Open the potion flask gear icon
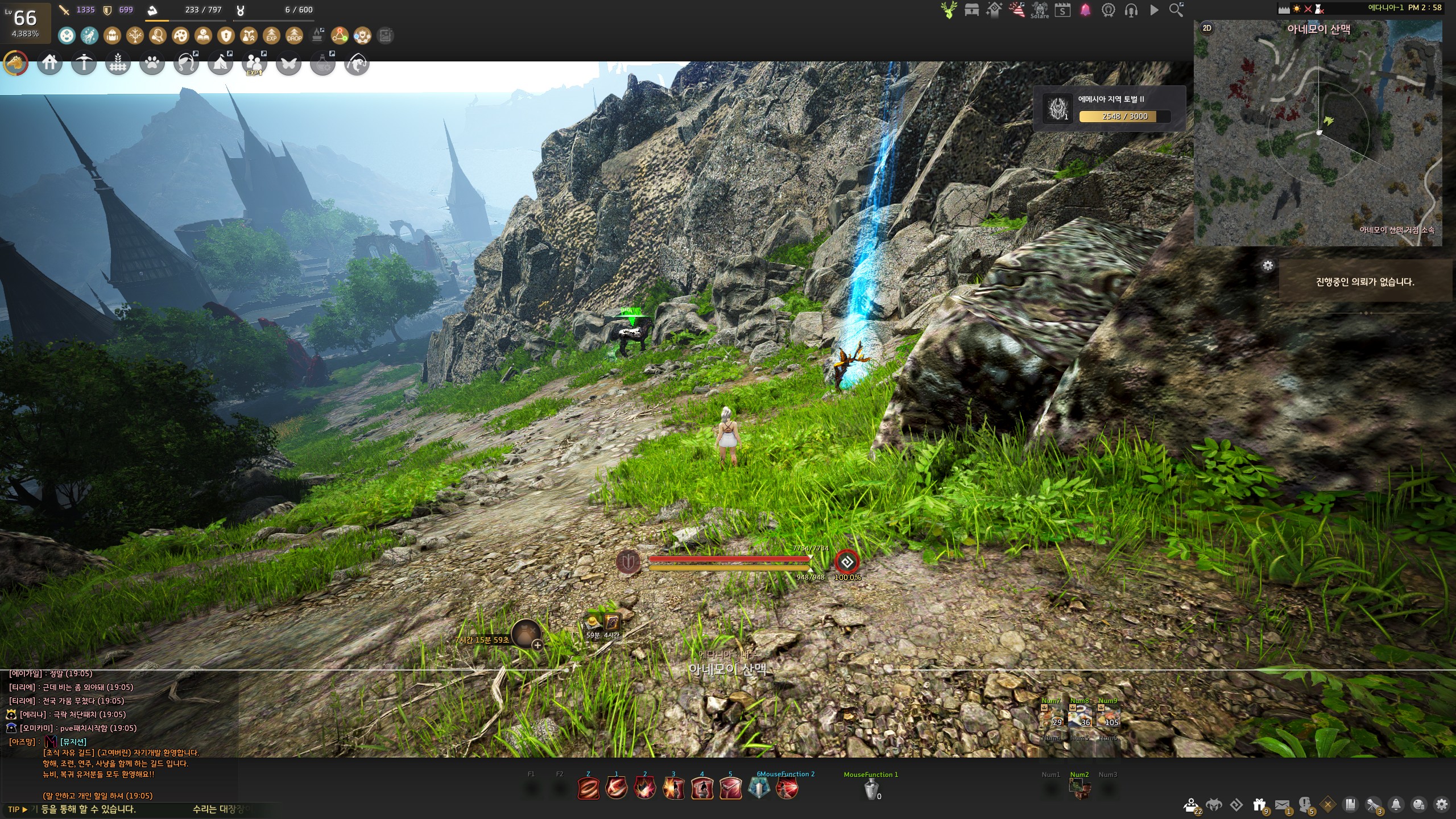This screenshot has height=819, width=1456. (322, 63)
